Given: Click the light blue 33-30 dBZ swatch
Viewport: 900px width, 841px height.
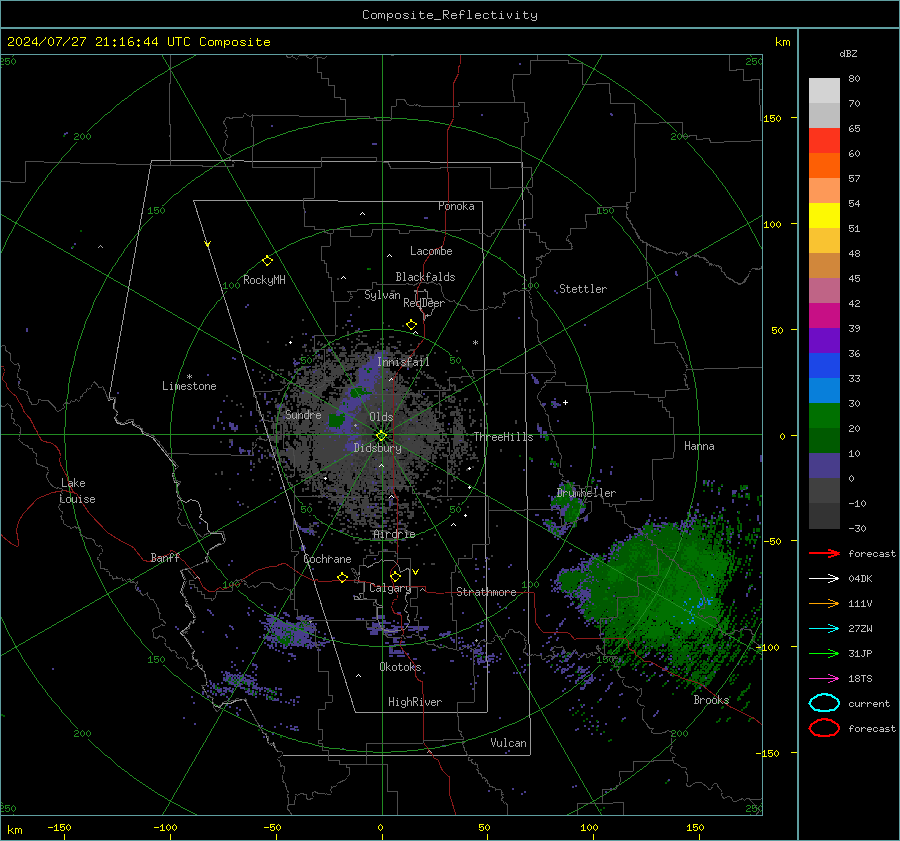Looking at the screenshot, I should [824, 391].
